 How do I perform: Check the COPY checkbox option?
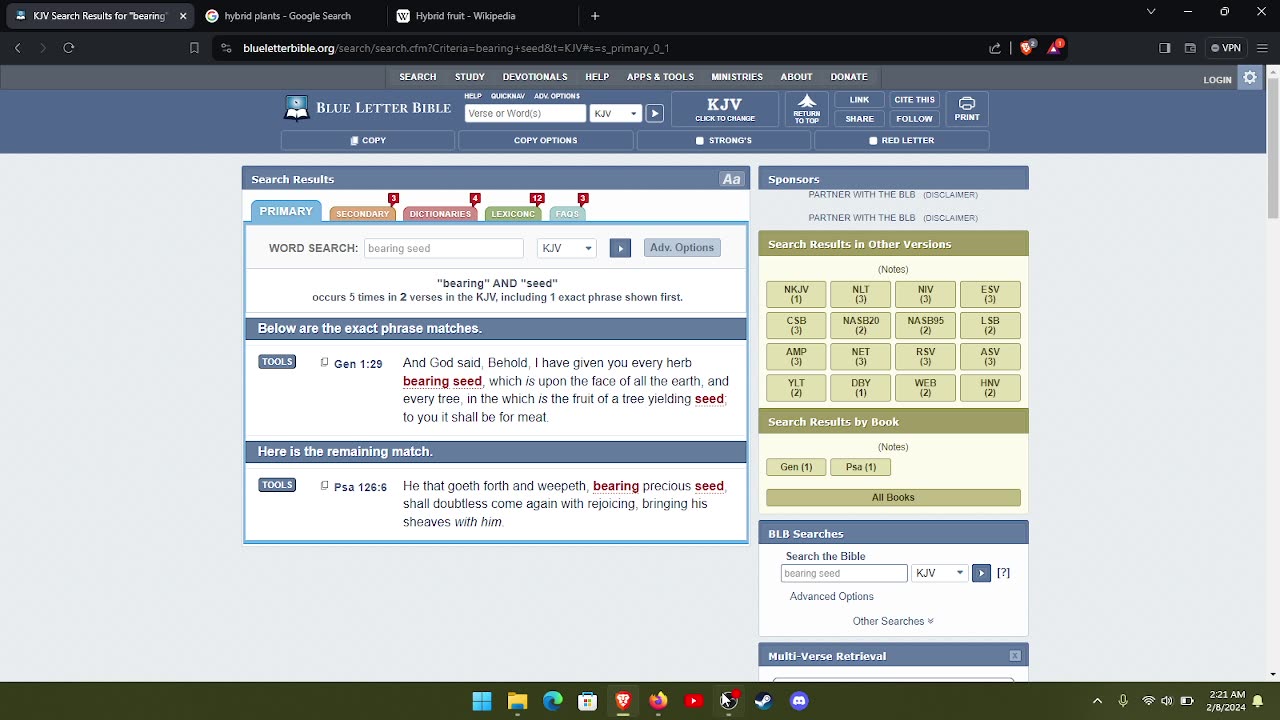click(354, 141)
